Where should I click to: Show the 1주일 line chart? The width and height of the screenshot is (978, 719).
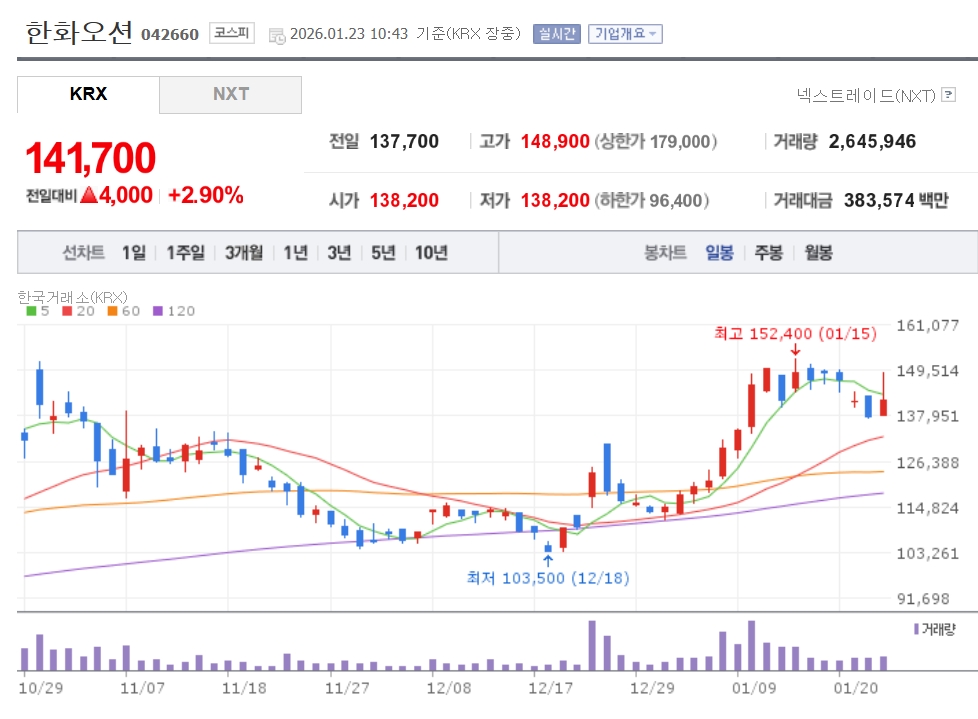pos(185,252)
